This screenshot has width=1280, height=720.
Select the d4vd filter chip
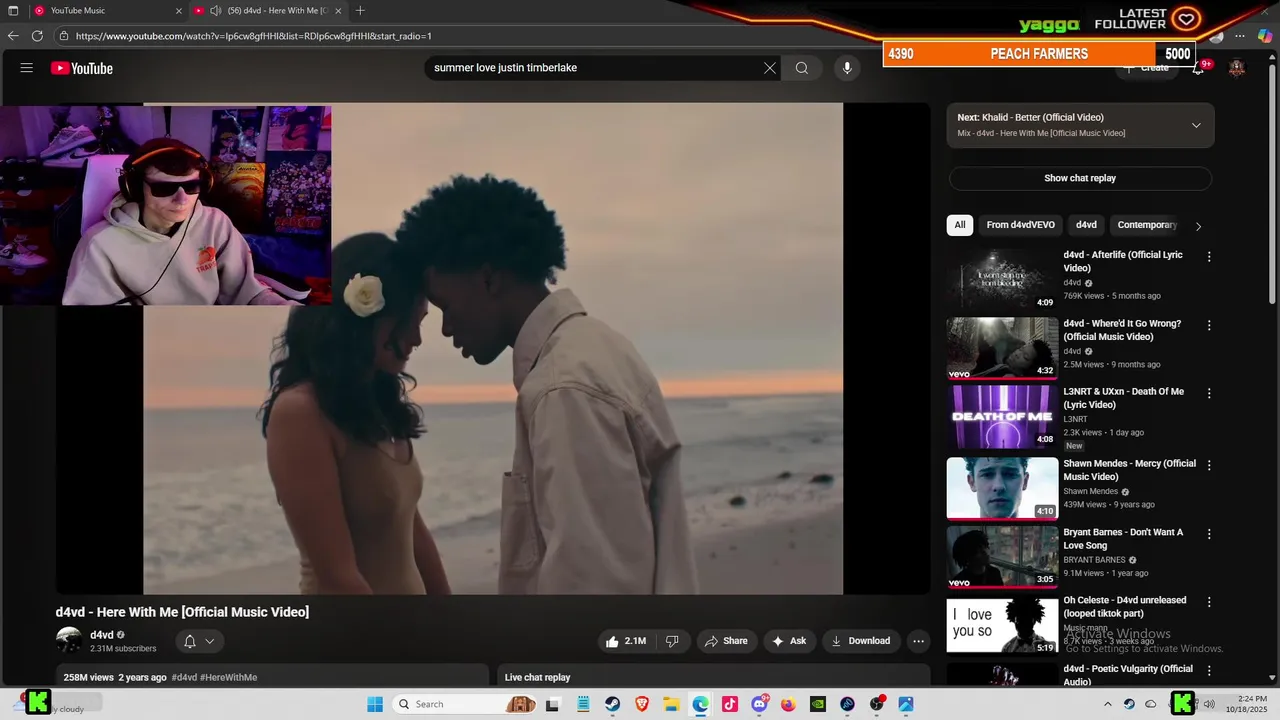click(x=1086, y=225)
